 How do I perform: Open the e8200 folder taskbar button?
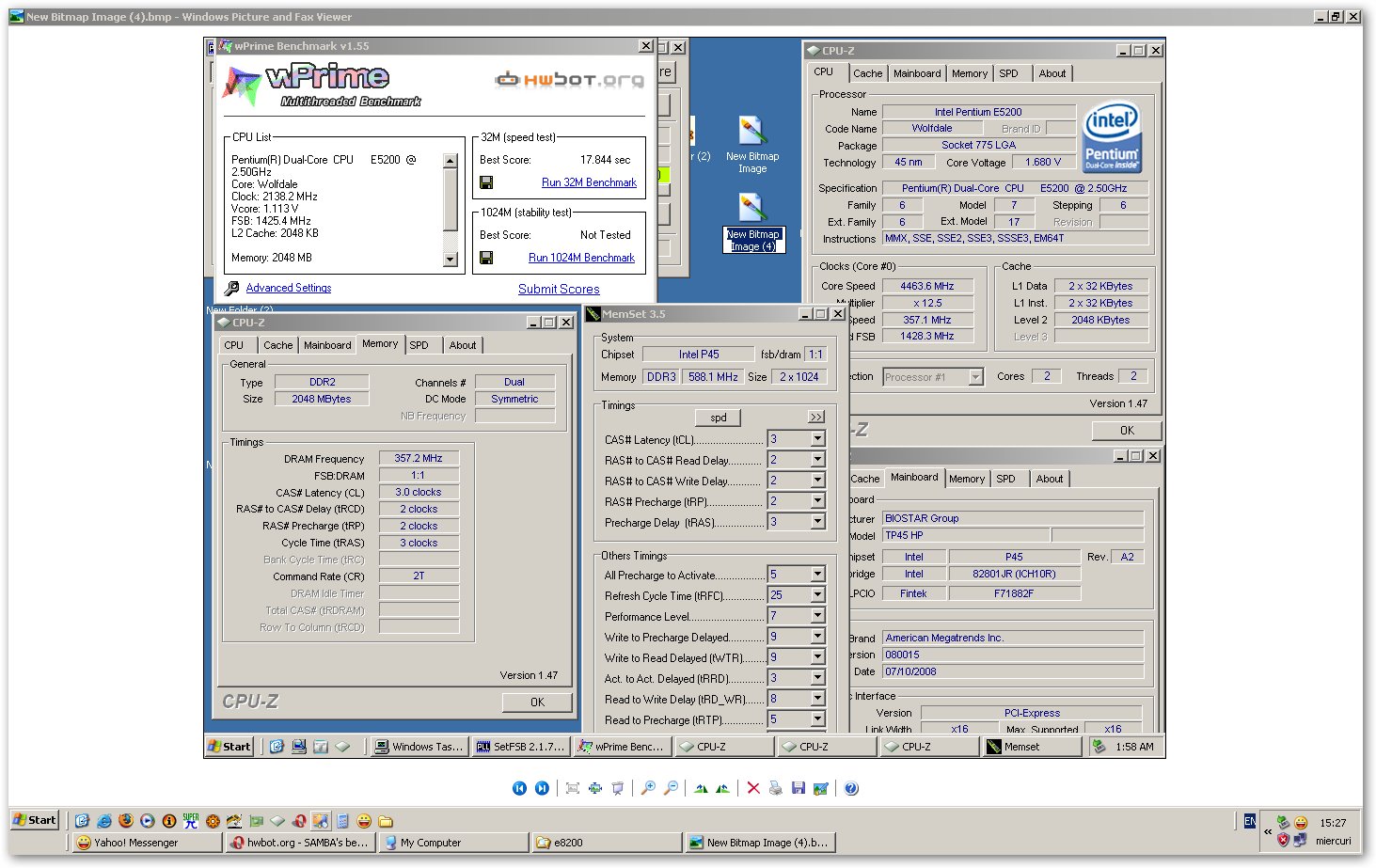coord(607,843)
